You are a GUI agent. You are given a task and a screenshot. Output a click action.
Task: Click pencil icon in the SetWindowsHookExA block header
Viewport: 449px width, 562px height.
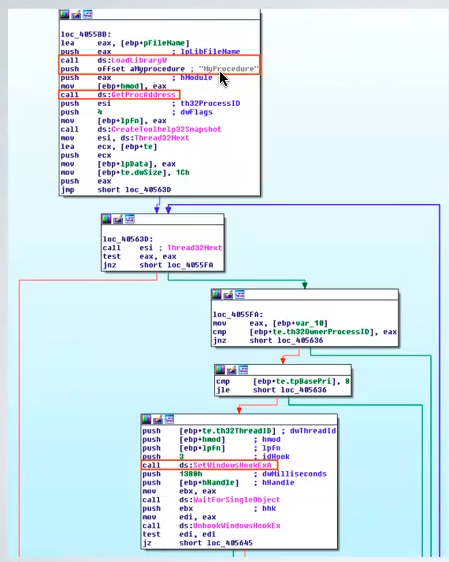click(158, 419)
